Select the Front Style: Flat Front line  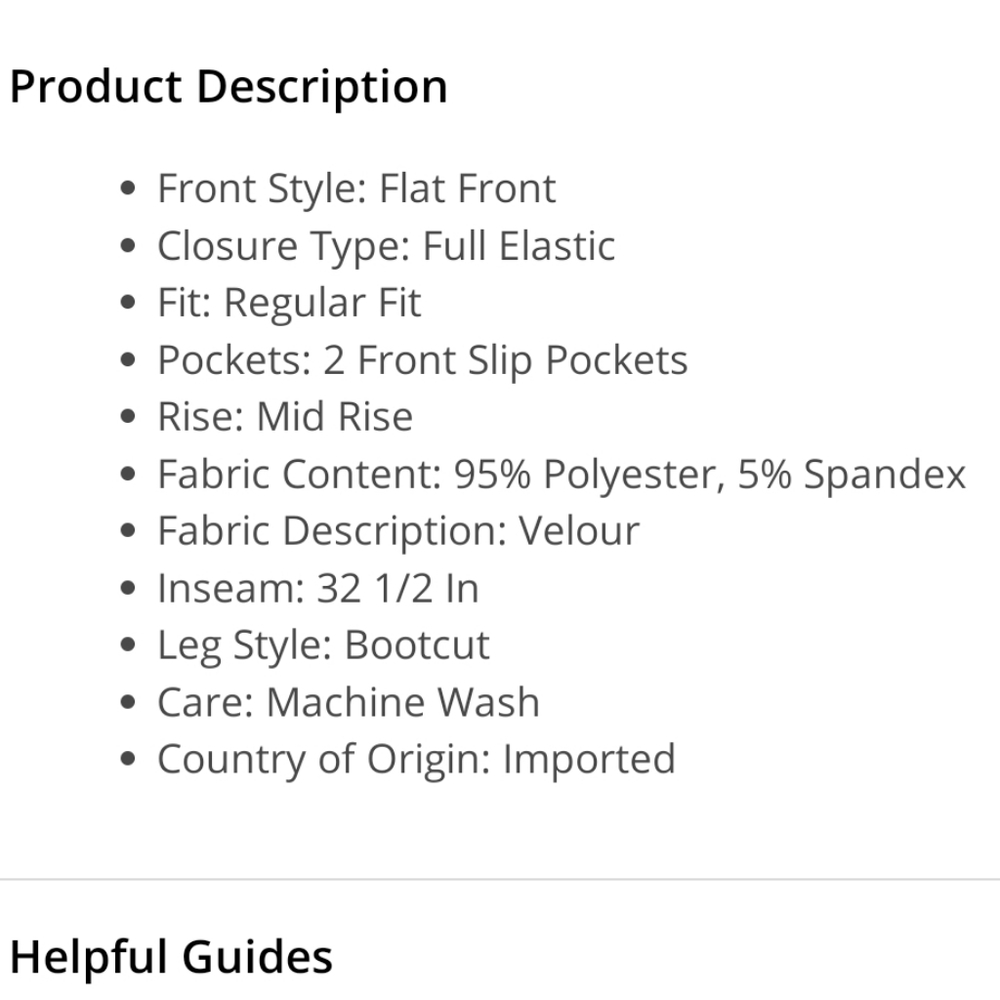point(357,189)
